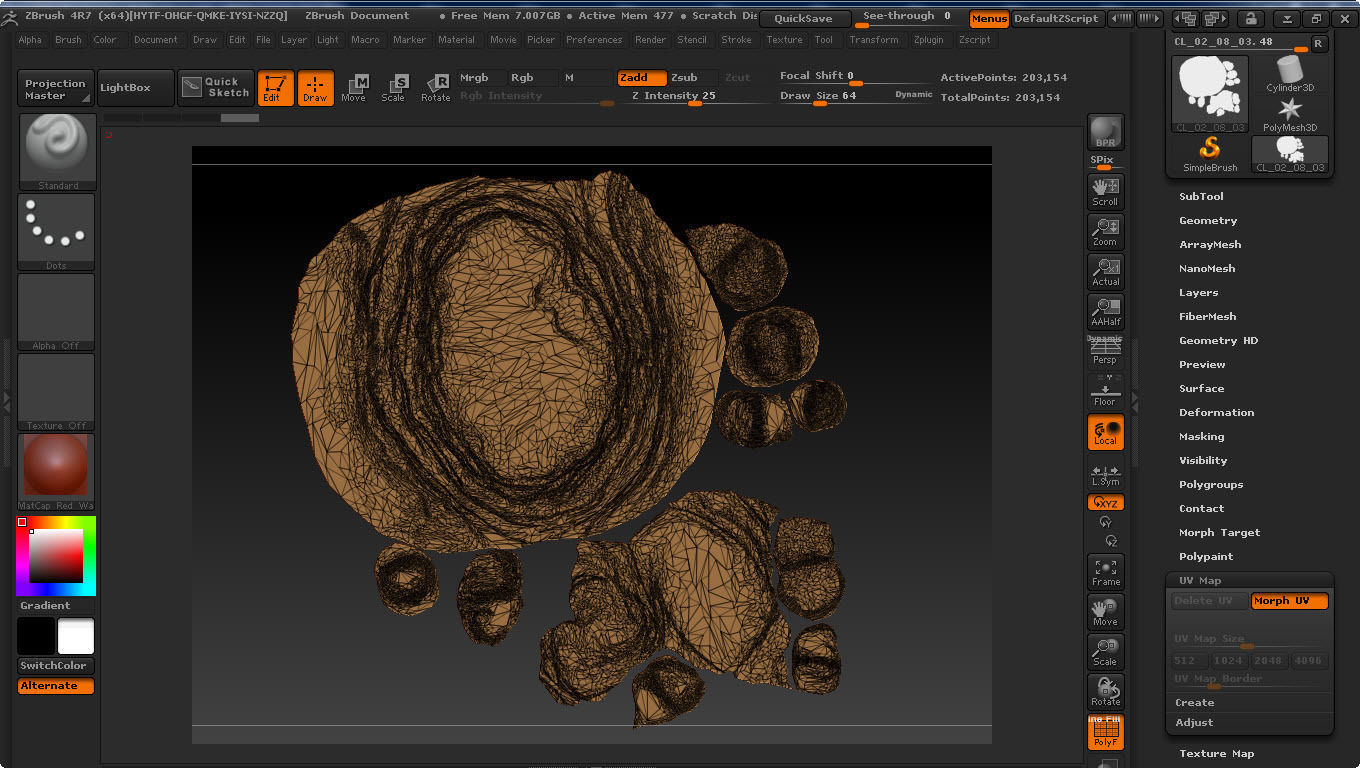Click the QuickSave button
The image size is (1360, 768).
tap(805, 19)
